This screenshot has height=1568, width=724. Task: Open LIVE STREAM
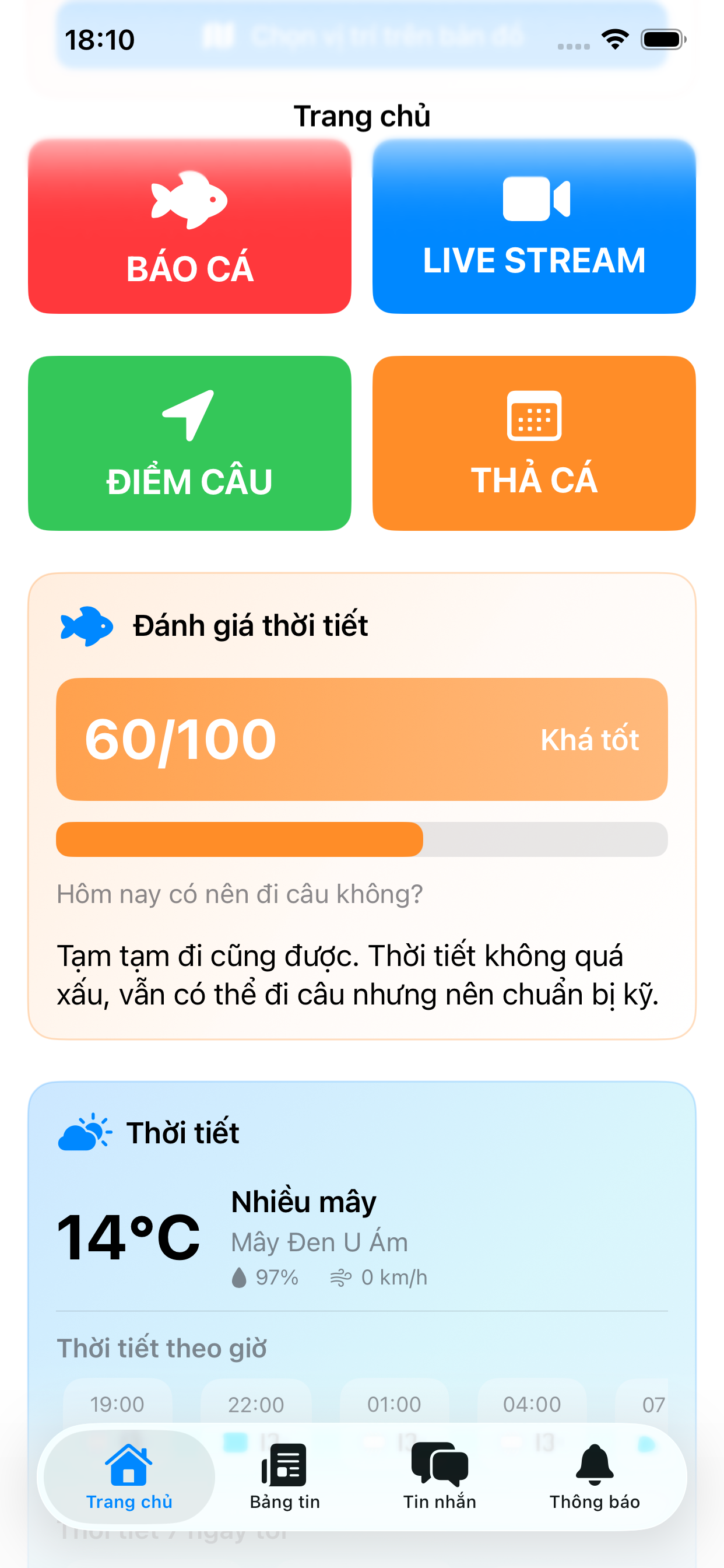click(x=535, y=226)
